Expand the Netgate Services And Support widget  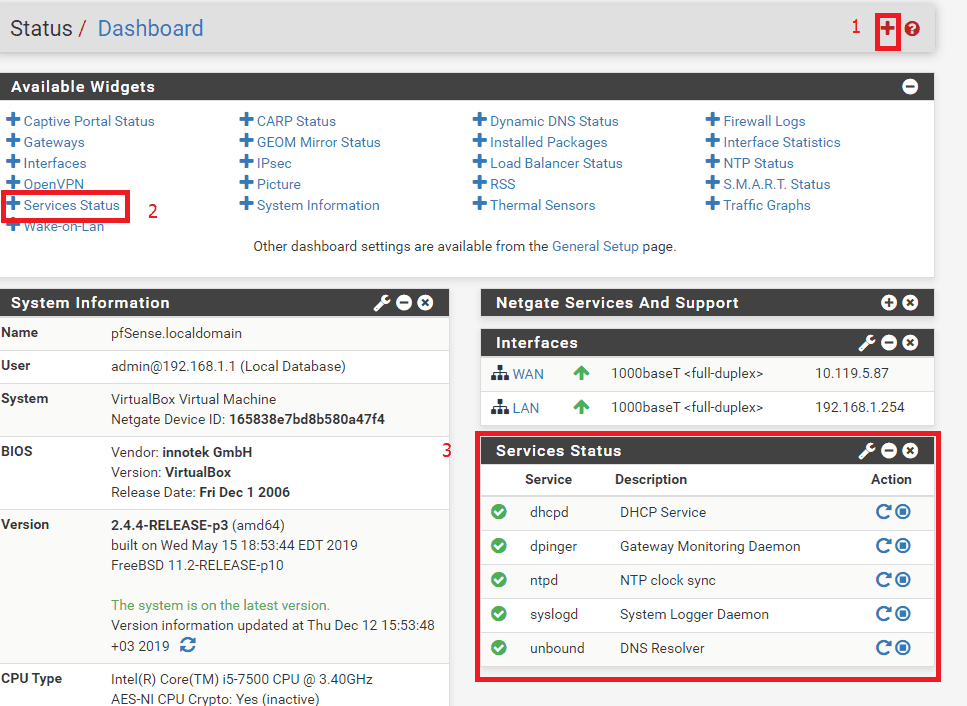click(889, 303)
